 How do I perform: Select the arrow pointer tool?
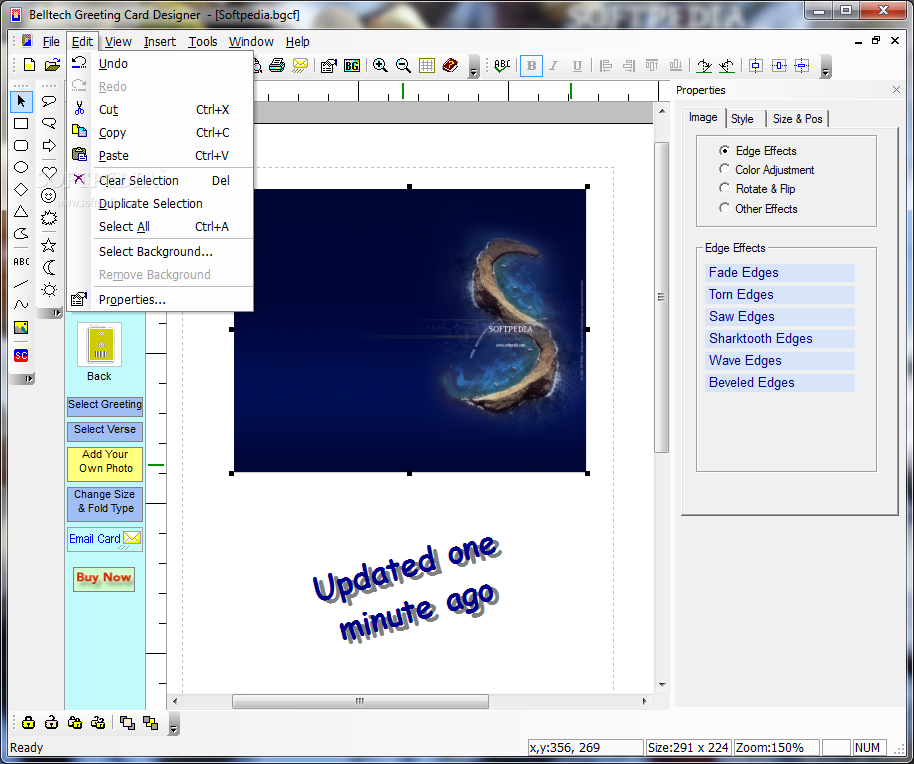point(21,101)
